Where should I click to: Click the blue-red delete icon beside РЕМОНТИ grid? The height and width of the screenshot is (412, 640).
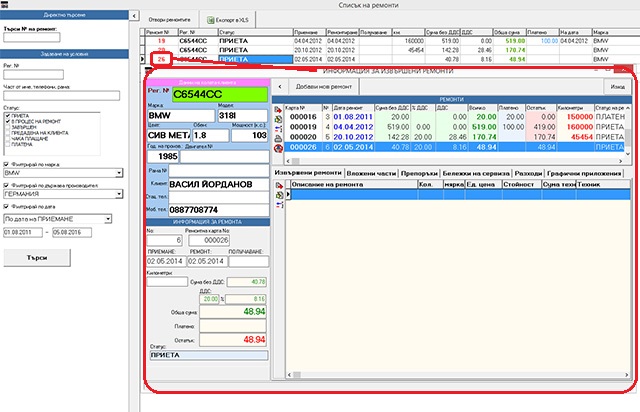pos(278,129)
